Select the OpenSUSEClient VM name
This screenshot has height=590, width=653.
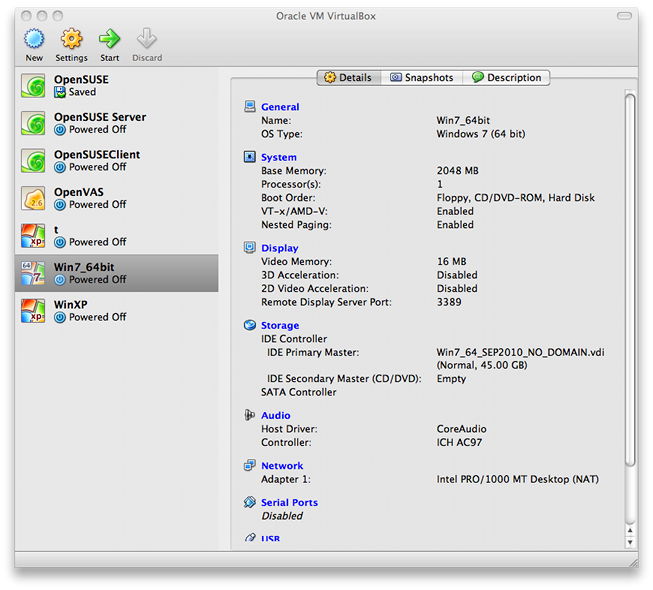click(97, 154)
